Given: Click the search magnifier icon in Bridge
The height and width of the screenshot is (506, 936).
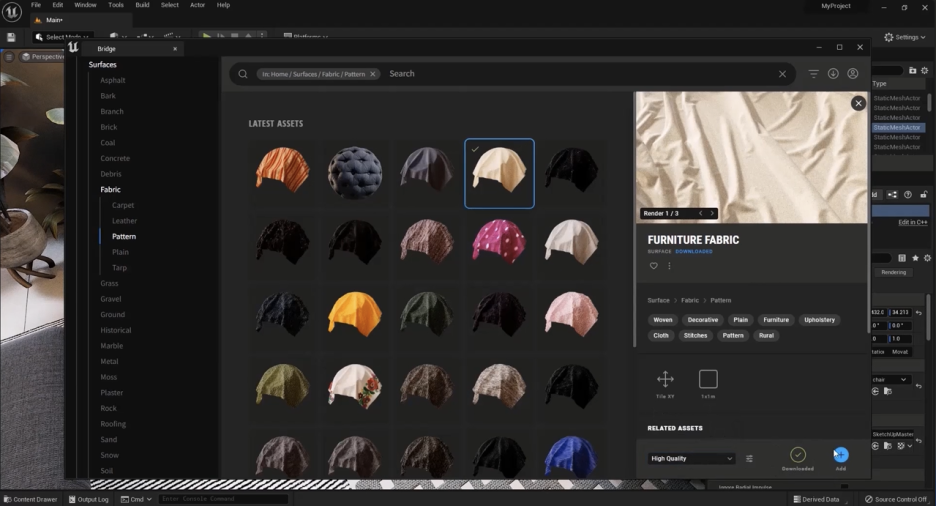Looking at the screenshot, I should (243, 74).
